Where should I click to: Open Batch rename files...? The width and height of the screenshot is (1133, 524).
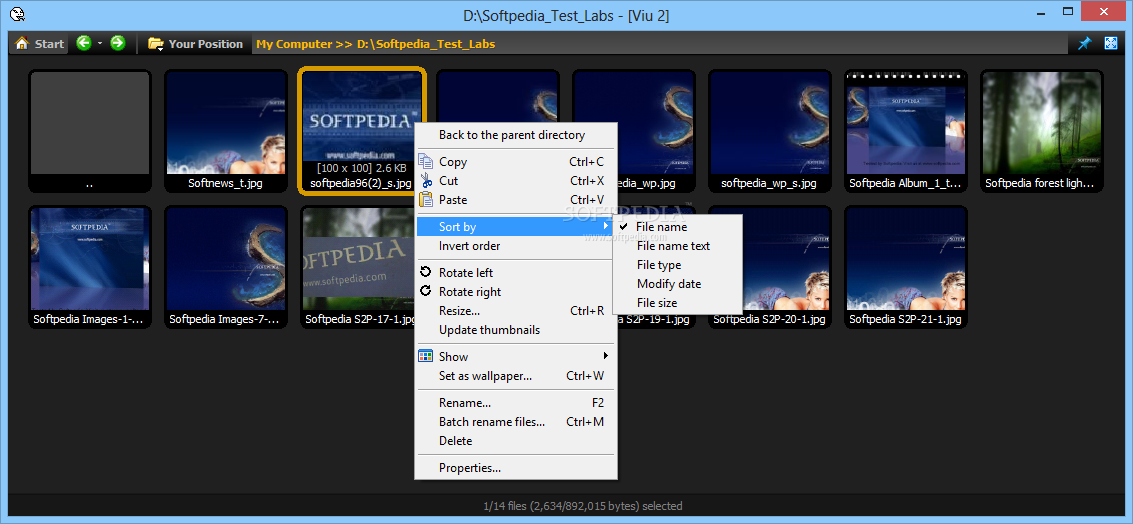(516, 421)
